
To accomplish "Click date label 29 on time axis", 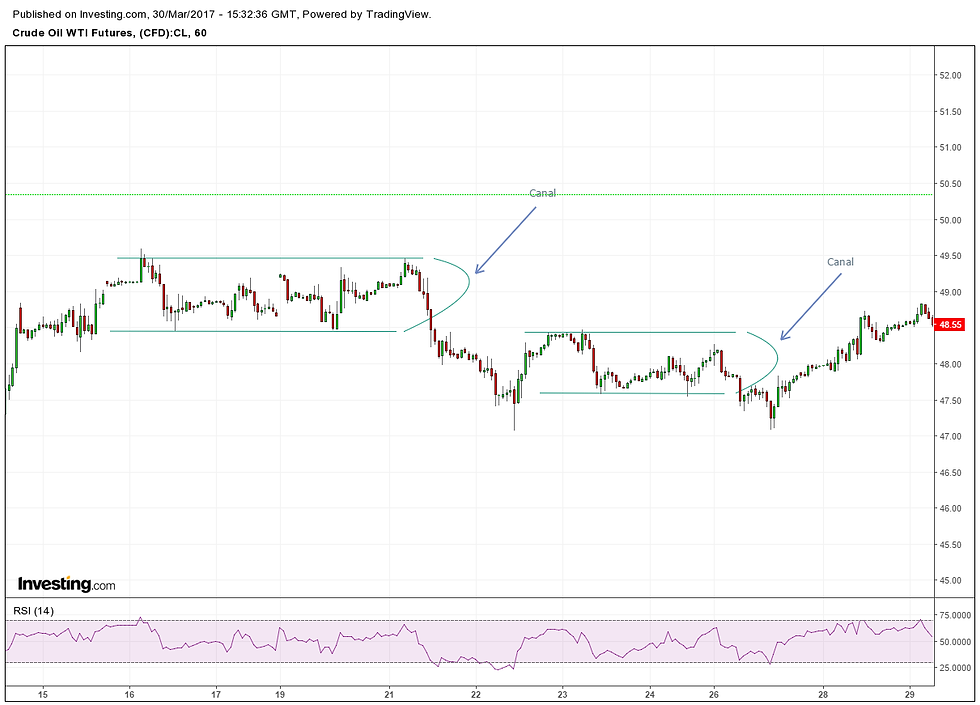I will click(910, 694).
